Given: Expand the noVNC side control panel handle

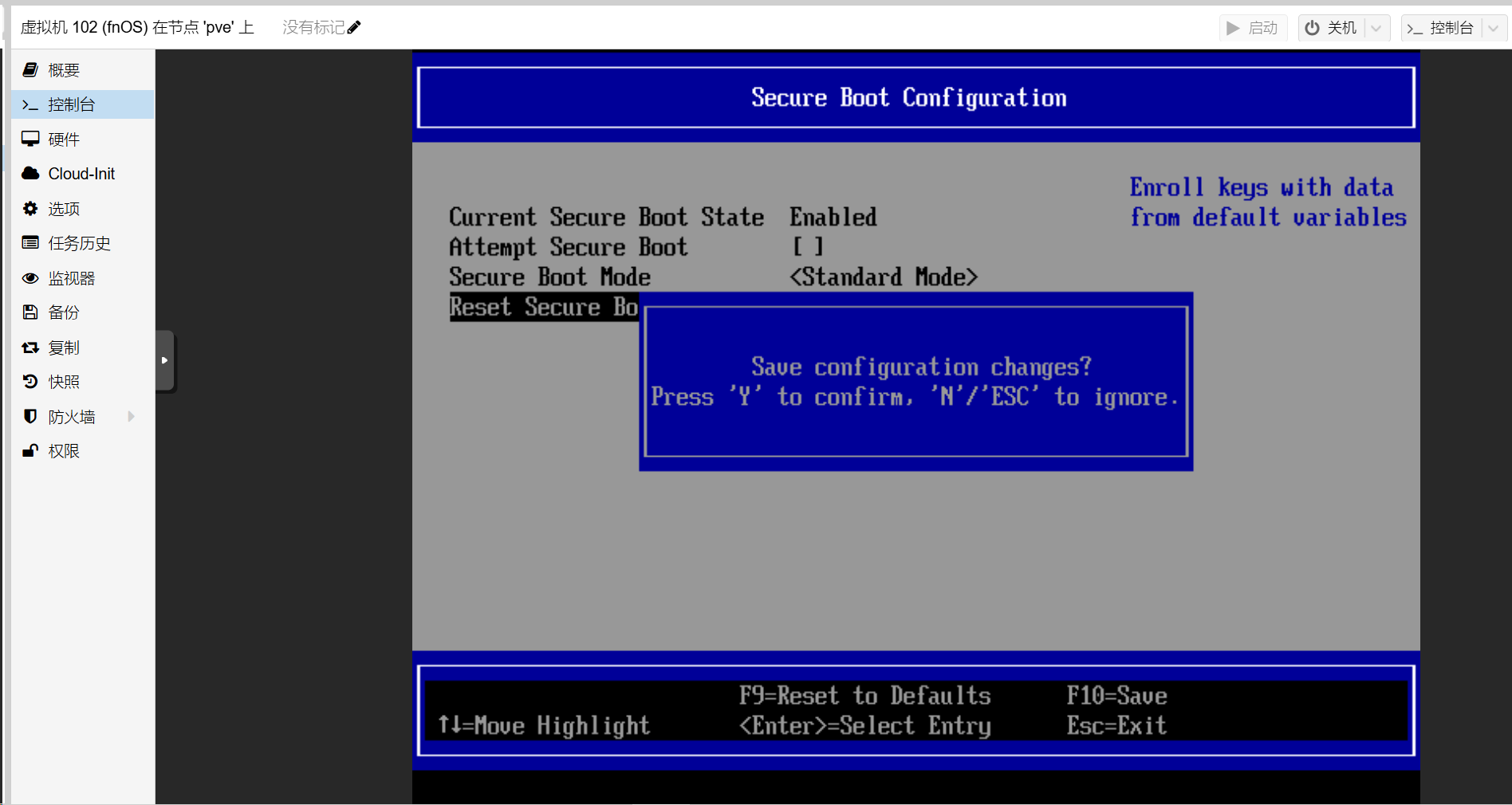Looking at the screenshot, I should 165,360.
